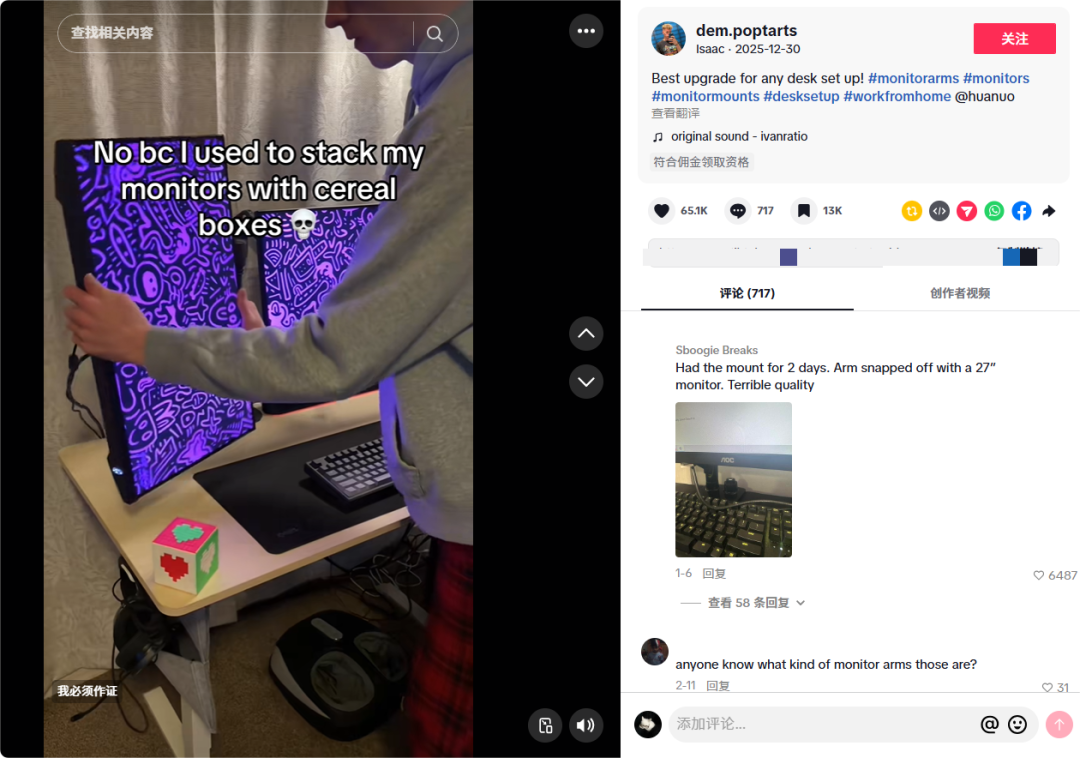The height and width of the screenshot is (758, 1080).
Task: Open comments via speech bubble icon
Action: click(738, 211)
